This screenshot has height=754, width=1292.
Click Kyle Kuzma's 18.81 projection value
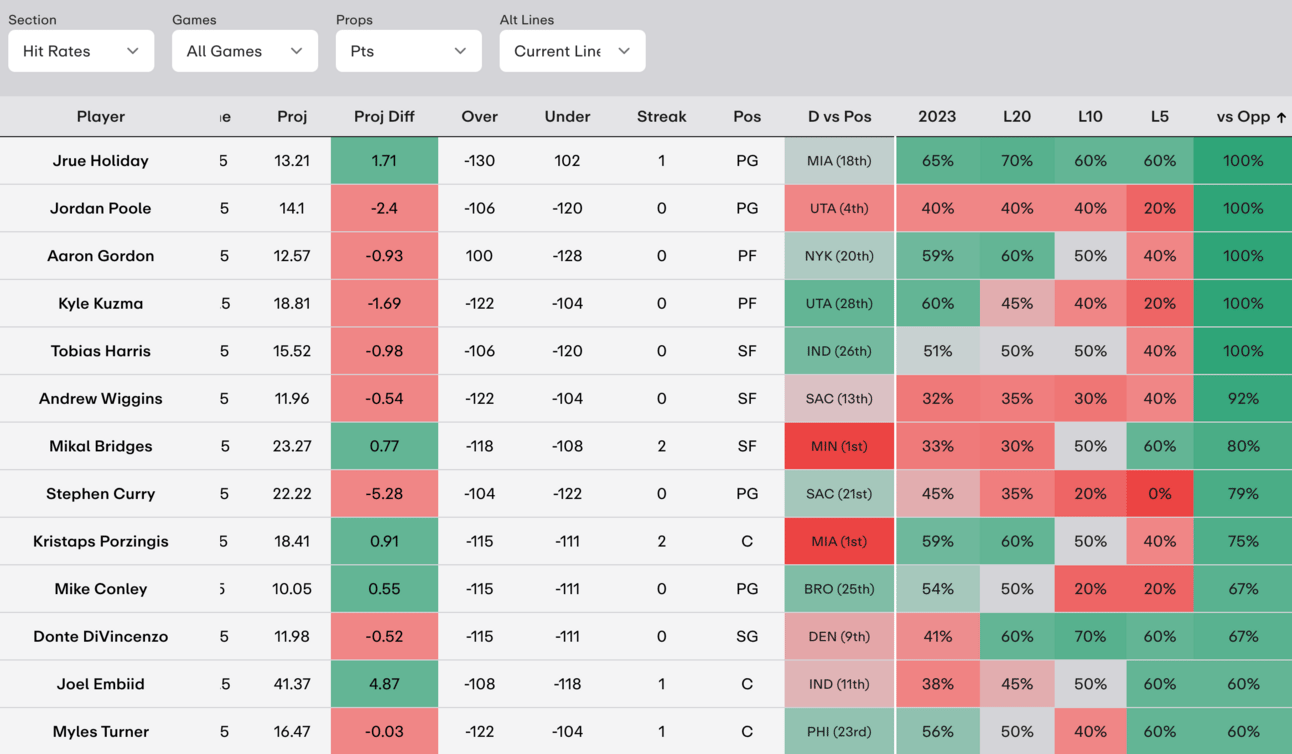(292, 303)
